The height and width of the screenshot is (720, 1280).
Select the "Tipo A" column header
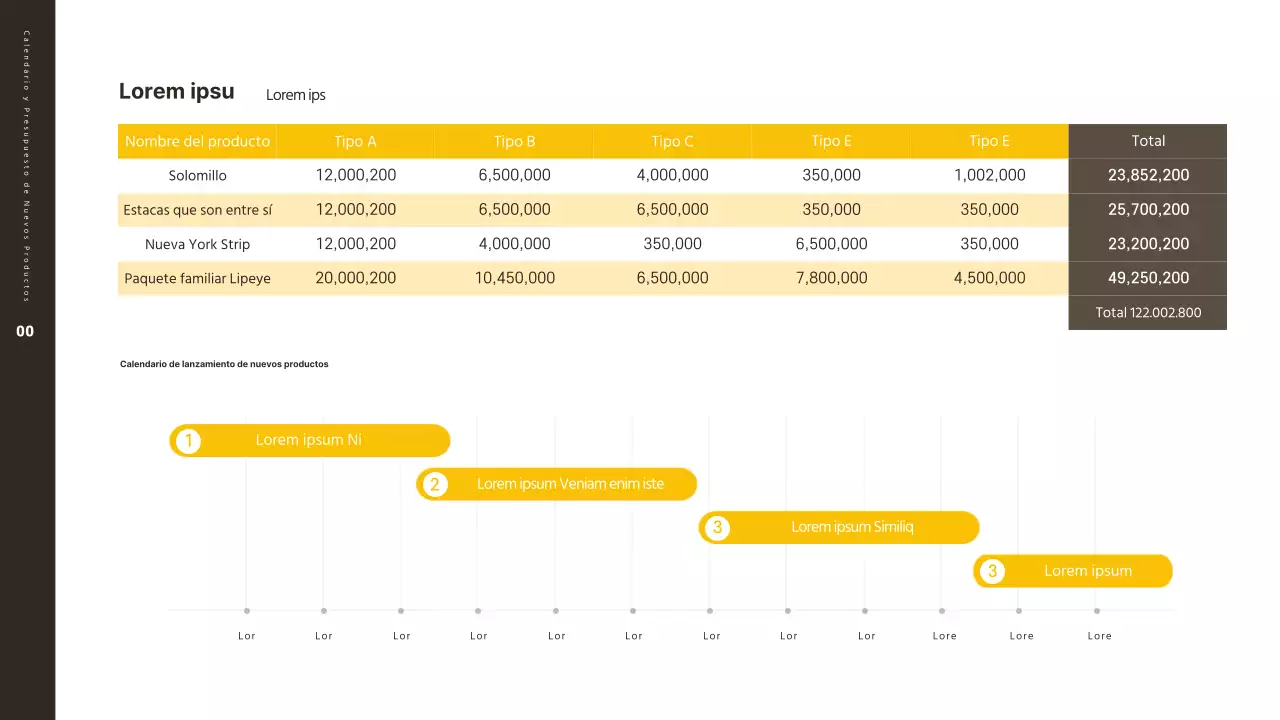point(355,141)
